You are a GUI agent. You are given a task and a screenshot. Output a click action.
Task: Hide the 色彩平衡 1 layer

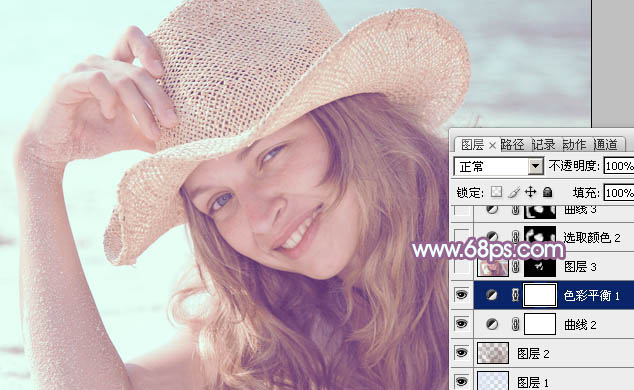(461, 295)
